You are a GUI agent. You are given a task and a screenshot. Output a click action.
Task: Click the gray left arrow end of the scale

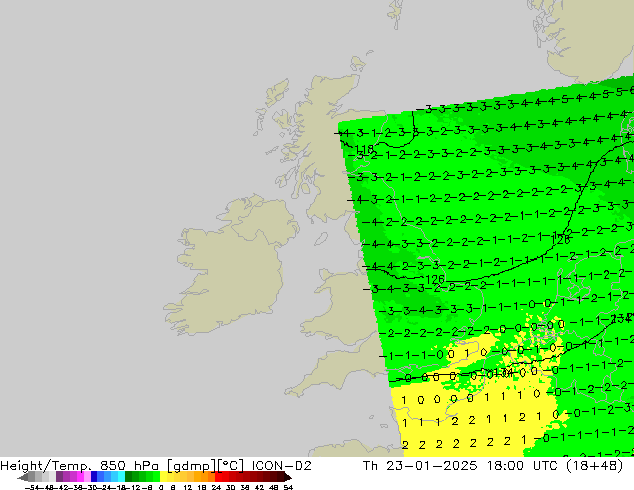pos(23,477)
